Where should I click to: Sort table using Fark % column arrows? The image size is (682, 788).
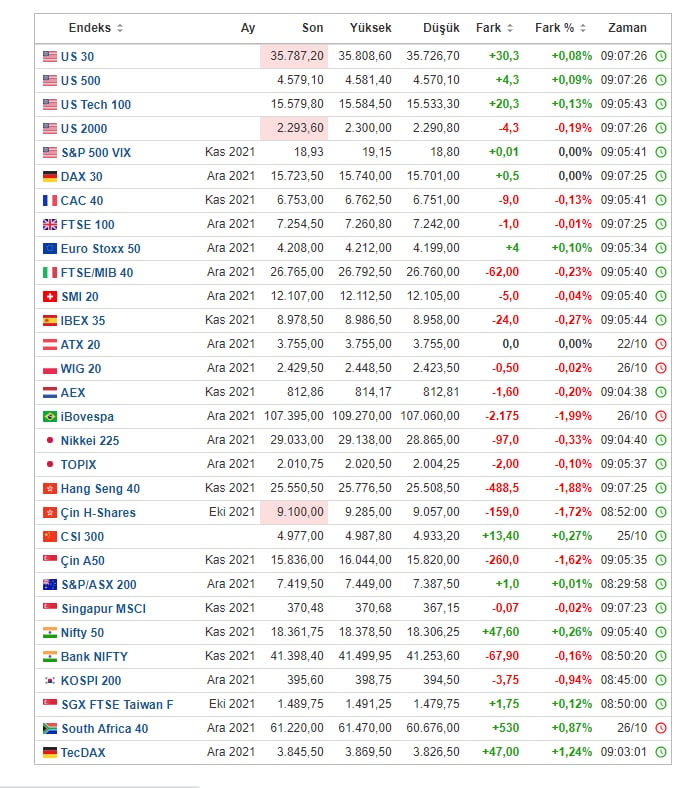coord(582,28)
